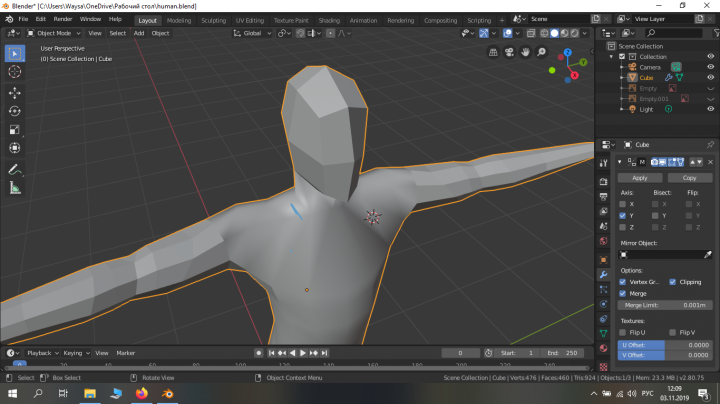720x404 pixels.
Task: Open the Global transform orientation dropdown
Action: tap(252, 33)
